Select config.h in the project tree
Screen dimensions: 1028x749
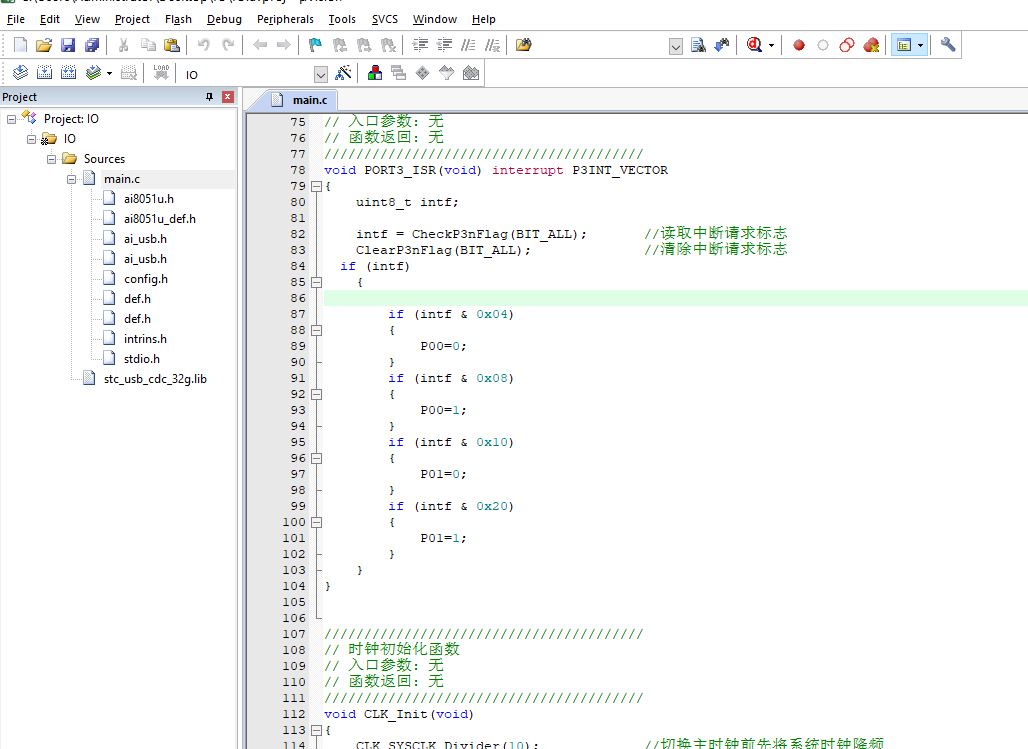[146, 279]
